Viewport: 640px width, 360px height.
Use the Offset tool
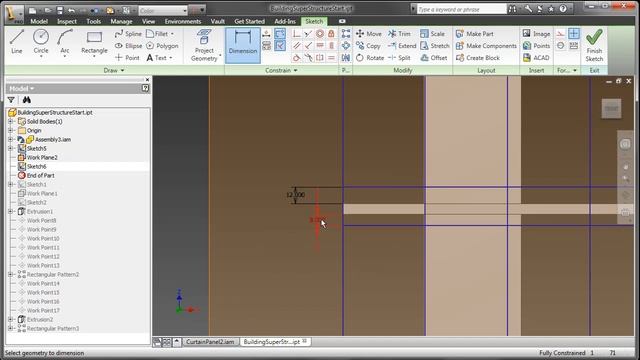coord(433,58)
